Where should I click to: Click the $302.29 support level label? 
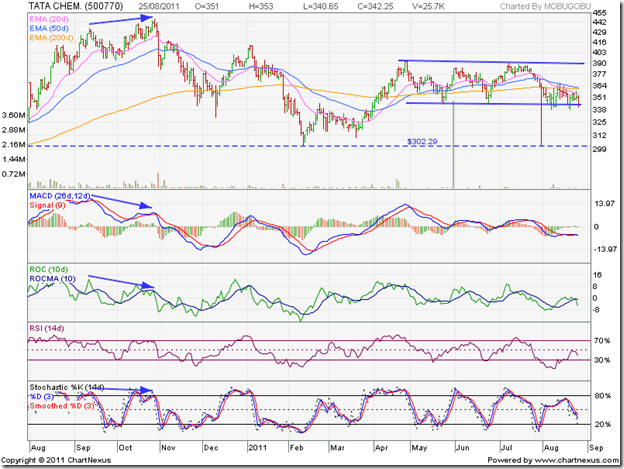click(422, 141)
